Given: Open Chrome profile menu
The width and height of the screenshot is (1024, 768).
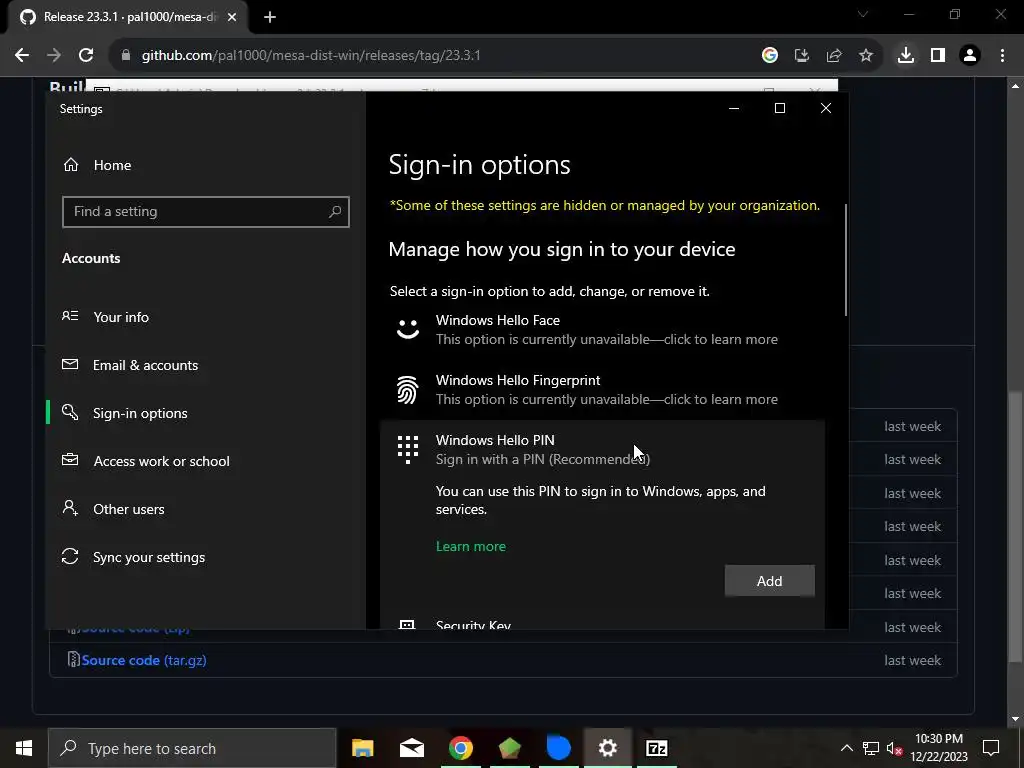Looking at the screenshot, I should pos(970,56).
